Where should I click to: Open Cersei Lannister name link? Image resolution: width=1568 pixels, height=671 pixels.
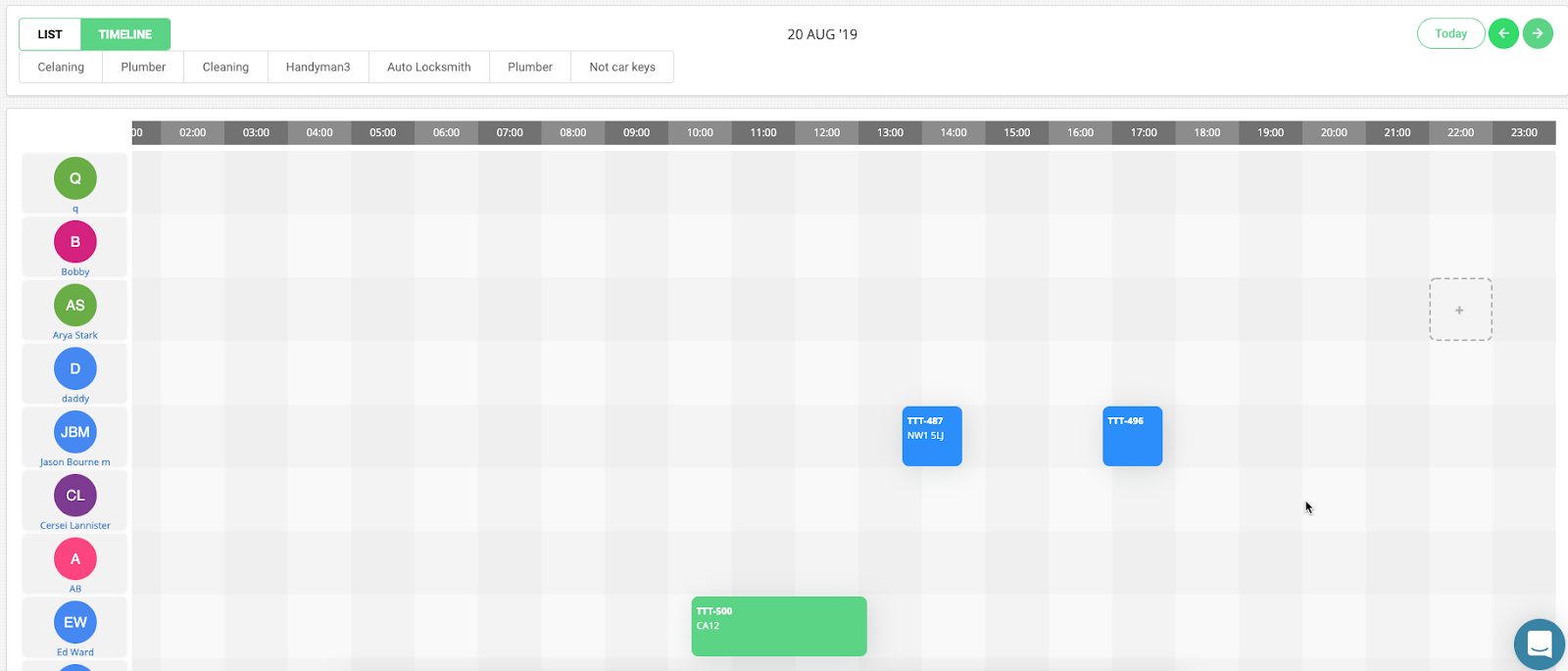[75, 525]
